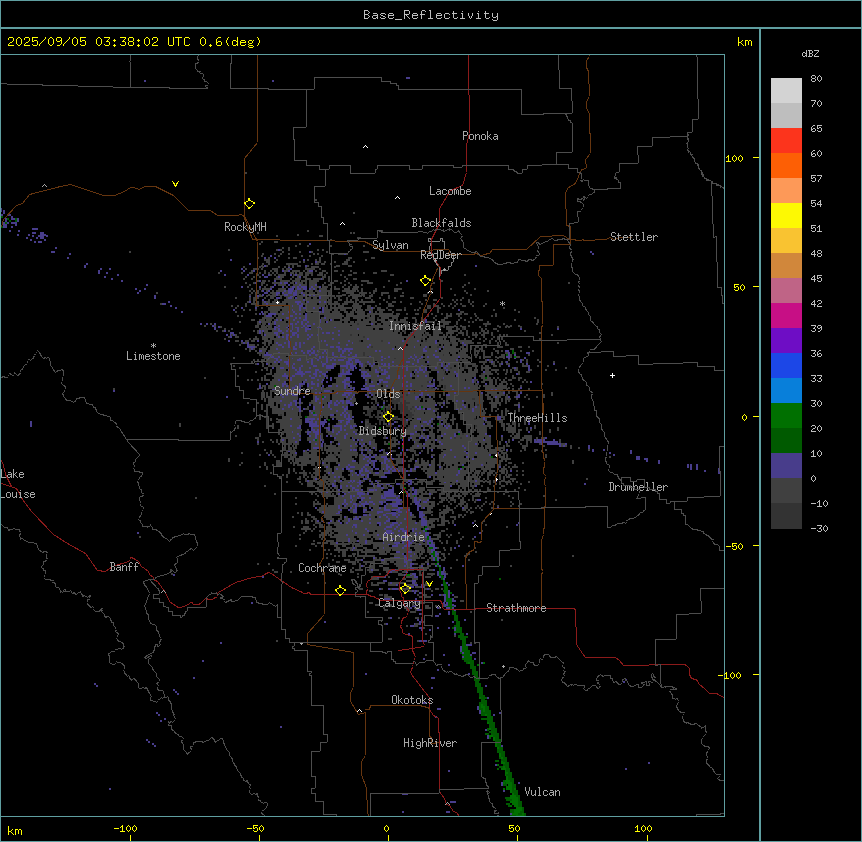
Task: Click the Banff label
Action: click(124, 567)
